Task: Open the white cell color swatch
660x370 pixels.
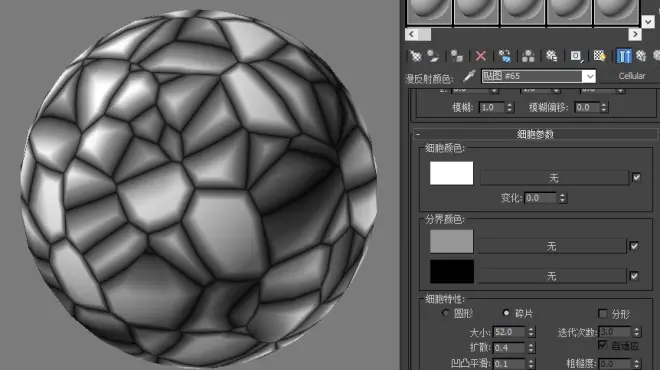Action: (451, 173)
